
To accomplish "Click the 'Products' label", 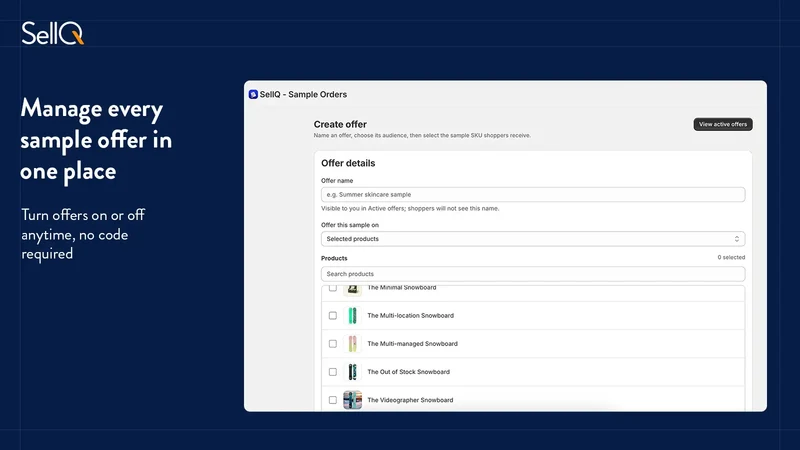I will click(334, 258).
